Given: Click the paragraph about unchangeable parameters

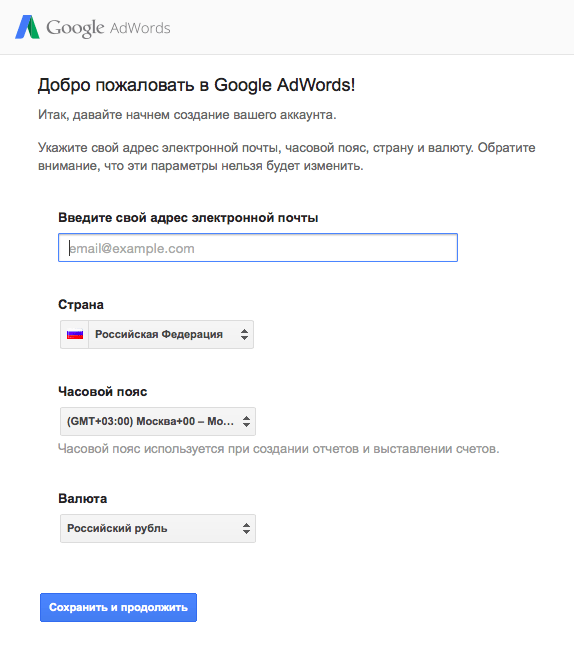Looking at the screenshot, I should coord(287,157).
